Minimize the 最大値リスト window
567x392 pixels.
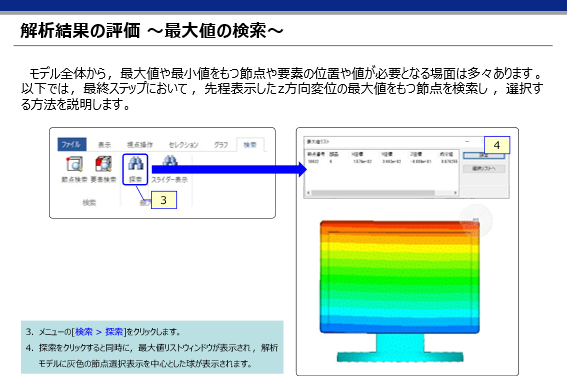click(467, 141)
